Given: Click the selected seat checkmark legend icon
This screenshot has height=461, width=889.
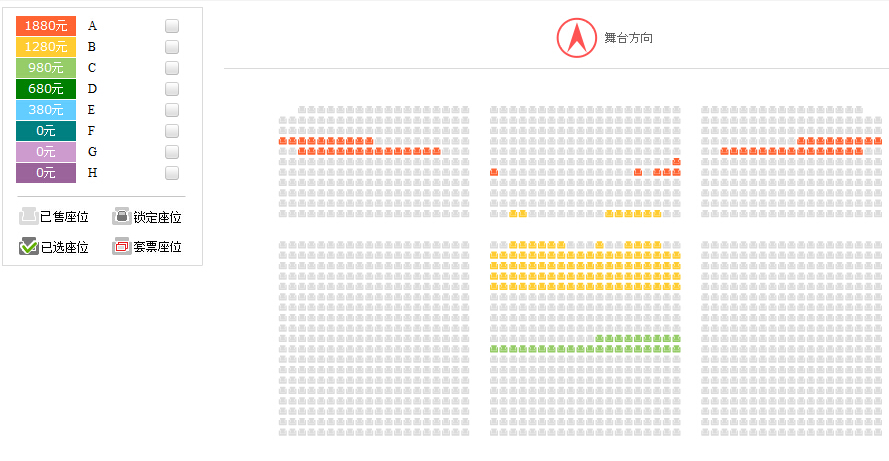Looking at the screenshot, I should [x=28, y=246].
